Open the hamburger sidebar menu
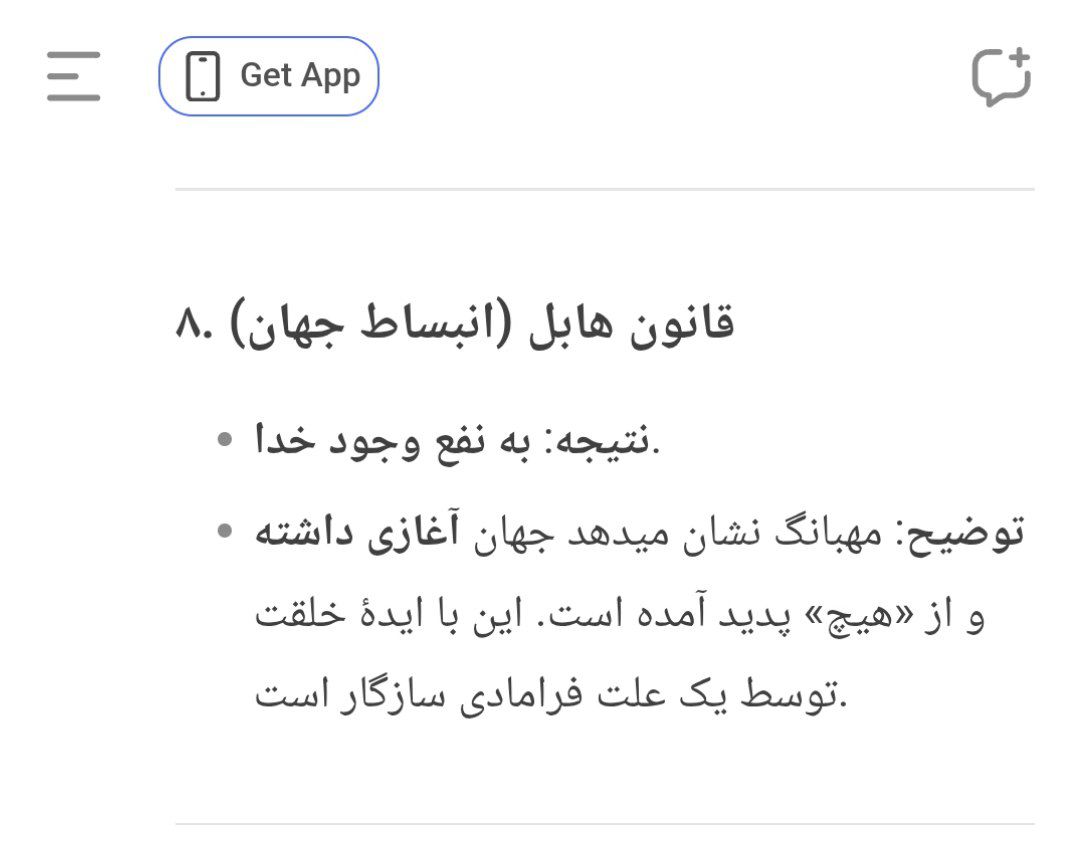This screenshot has height=868, width=1080. (x=73, y=76)
